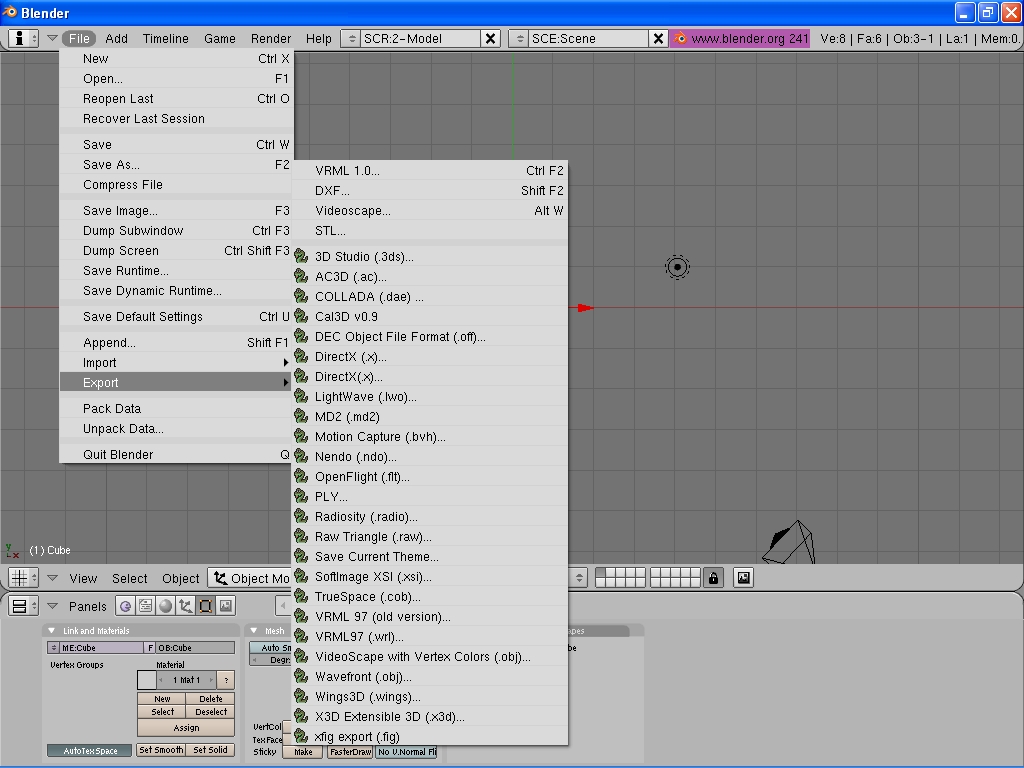Screen dimensions: 1024x768
Task: Click the Make sticky button
Action: tap(303, 752)
